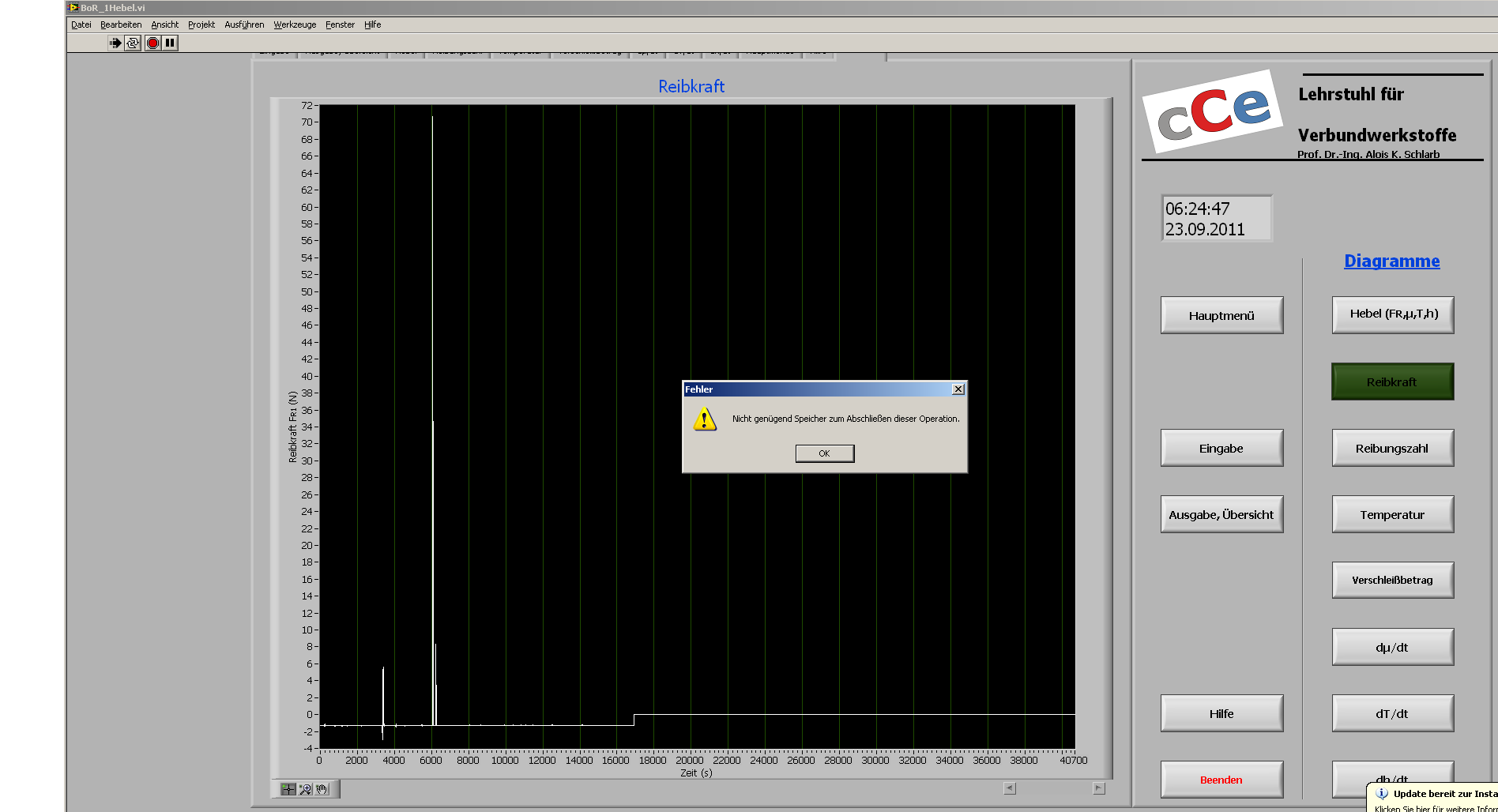Click OK in the Fehler dialog
The height and width of the screenshot is (812, 1498).
[x=825, y=453]
